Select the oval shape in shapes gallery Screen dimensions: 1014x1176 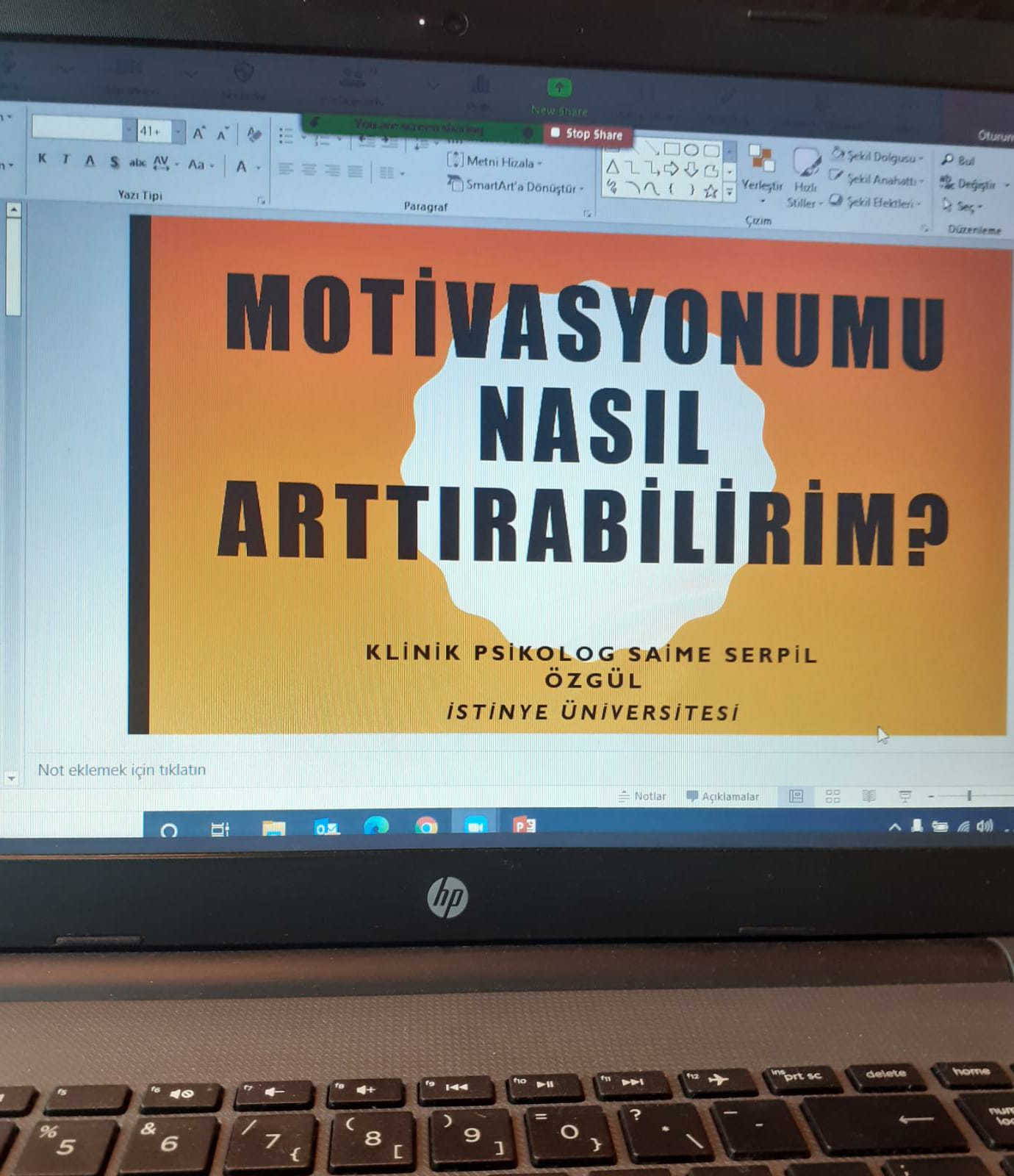point(691,150)
